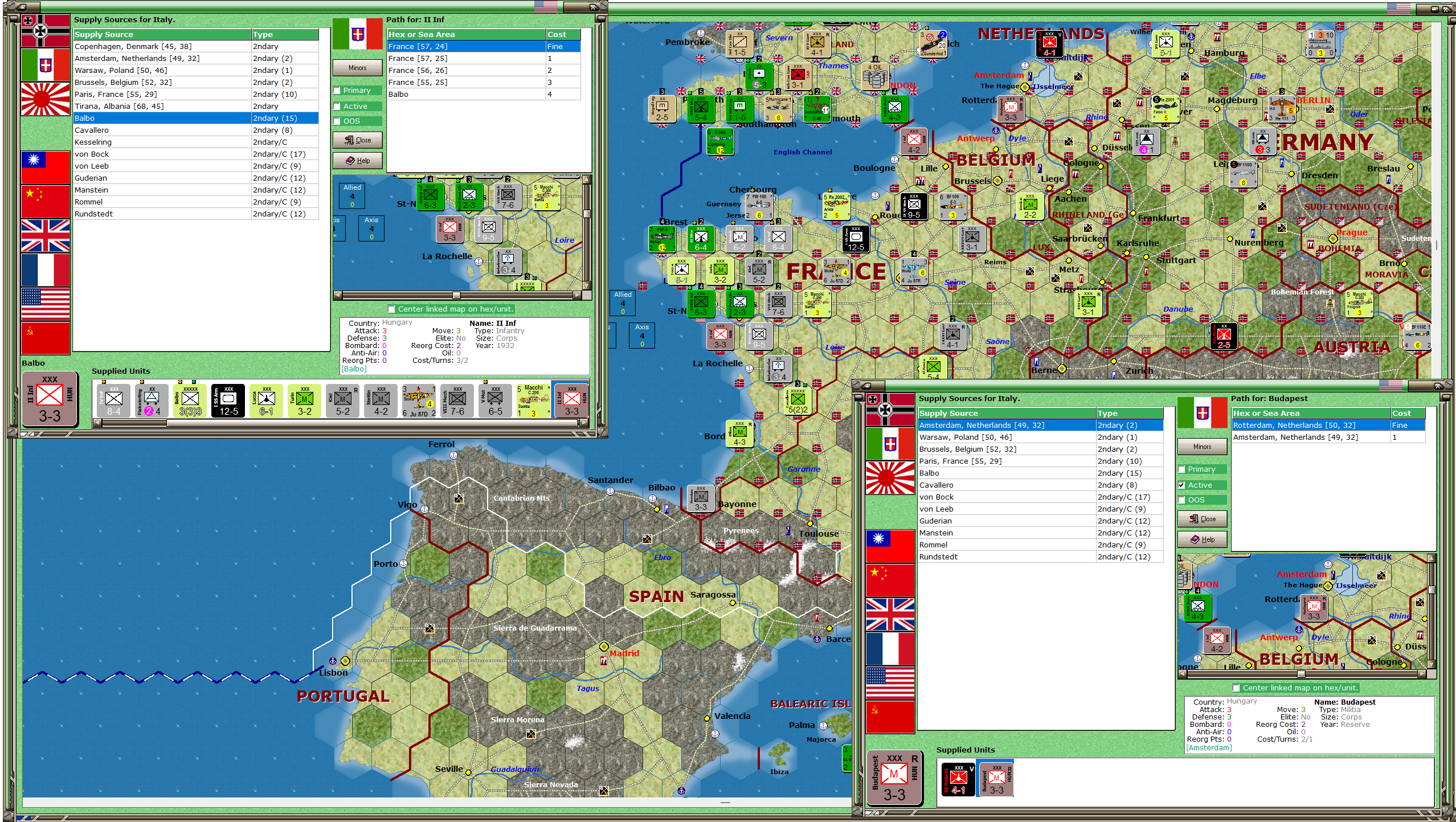Select United Kingdom flag in bottom-right window
1456x822 pixels.
[x=890, y=615]
